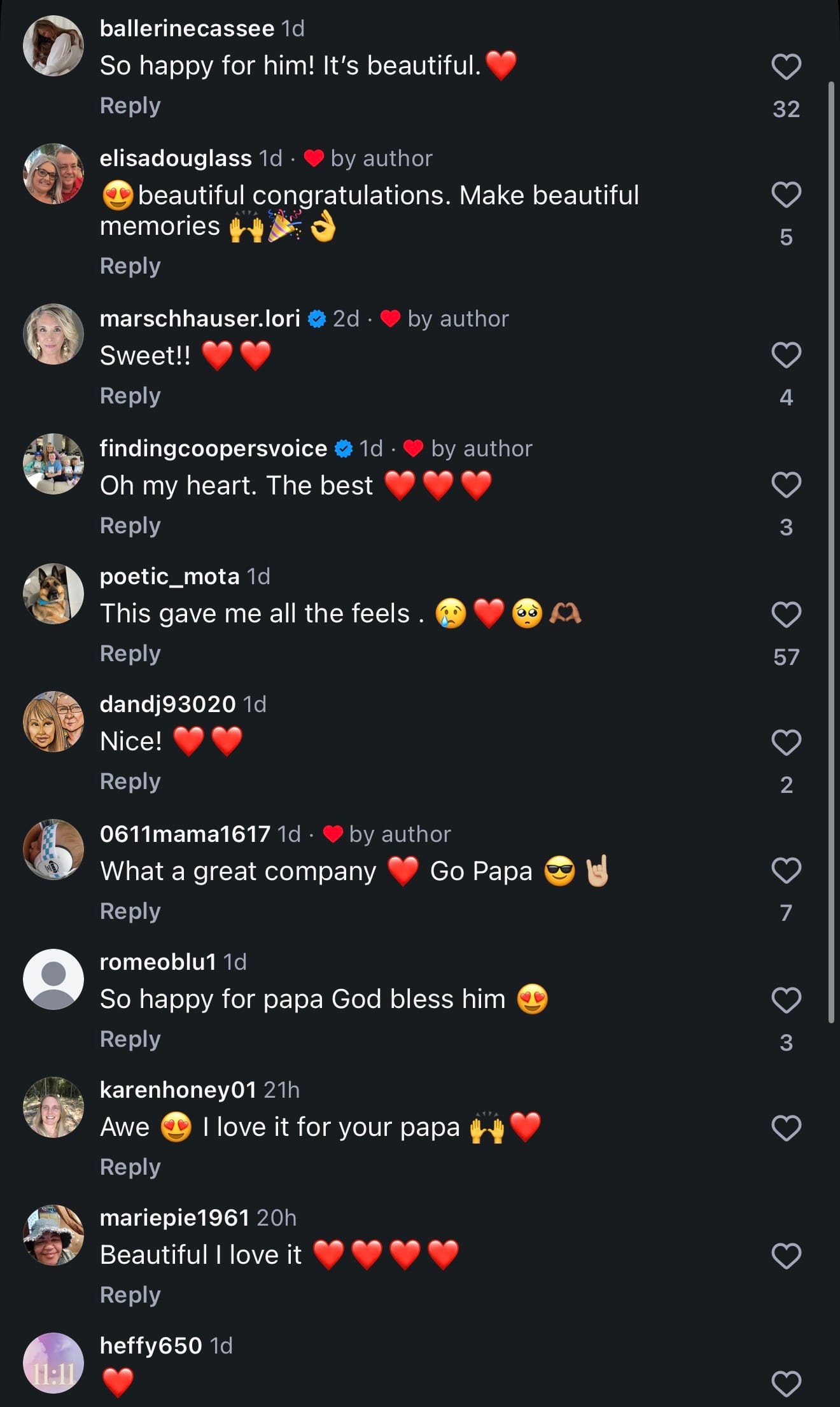The width and height of the screenshot is (840, 1407).
Task: Open the poetic_mota dog avatar
Action: click(x=53, y=594)
